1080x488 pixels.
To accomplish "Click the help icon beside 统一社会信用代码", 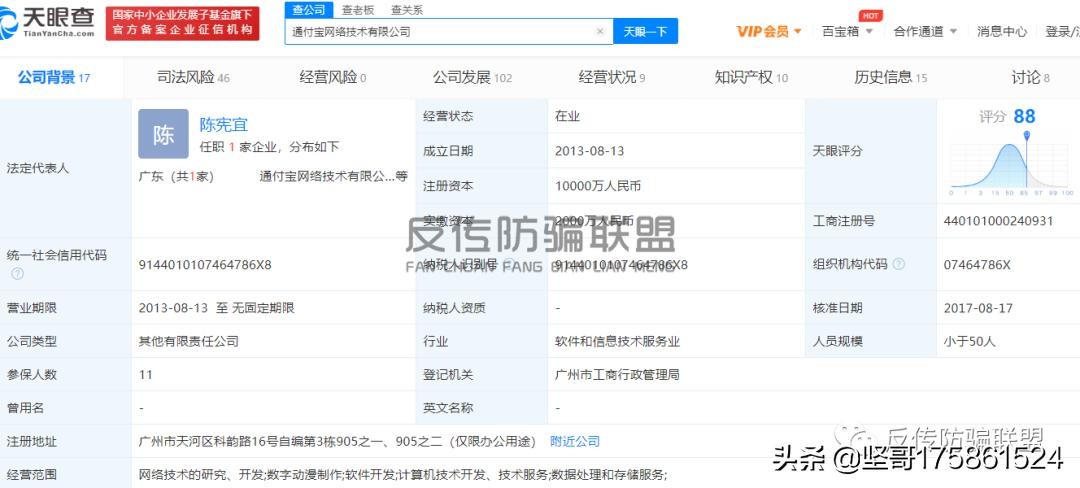I will (x=17, y=273).
